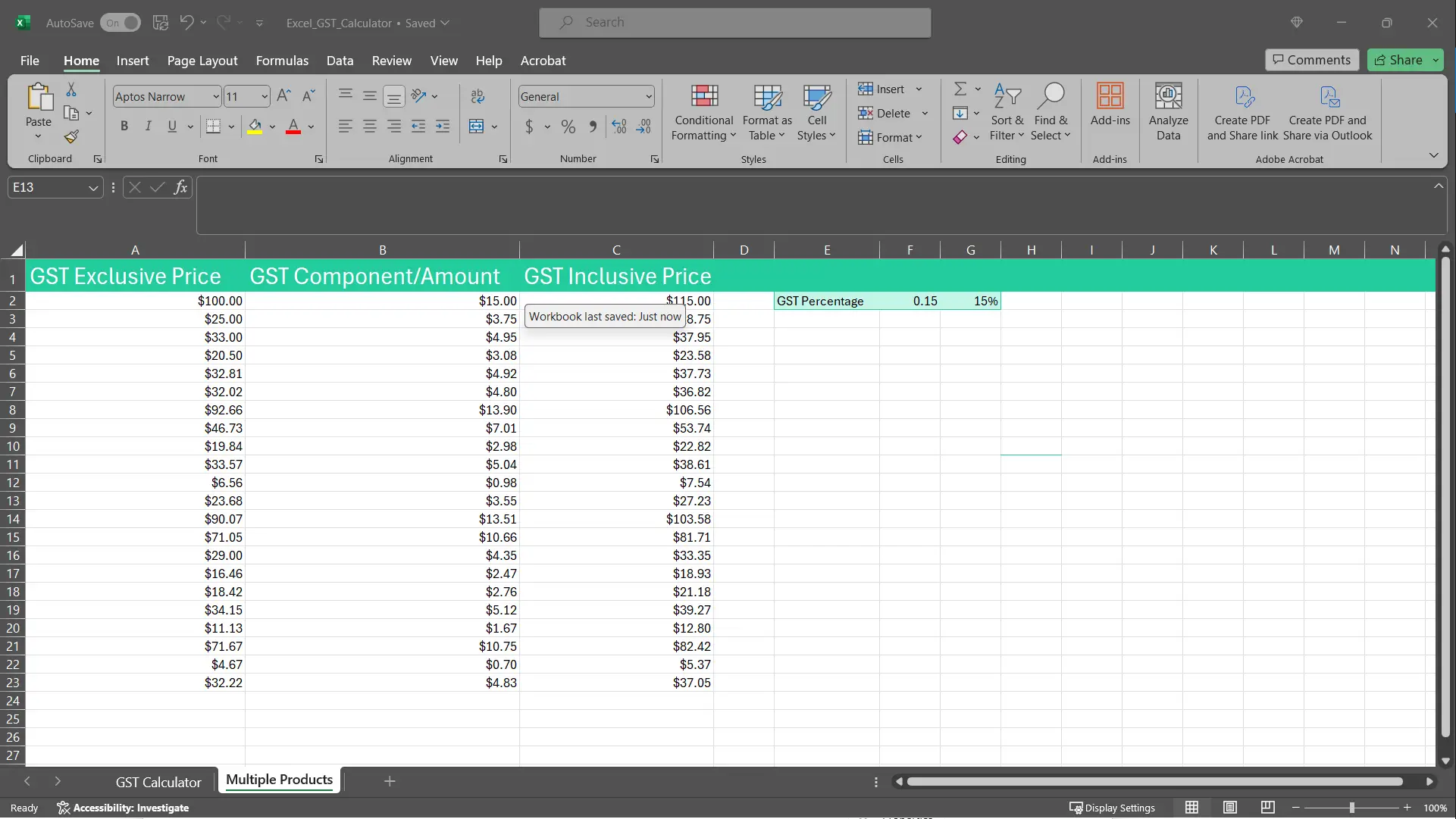Click Increase Decimal icon
This screenshot has width=1456, height=819.
(x=619, y=127)
